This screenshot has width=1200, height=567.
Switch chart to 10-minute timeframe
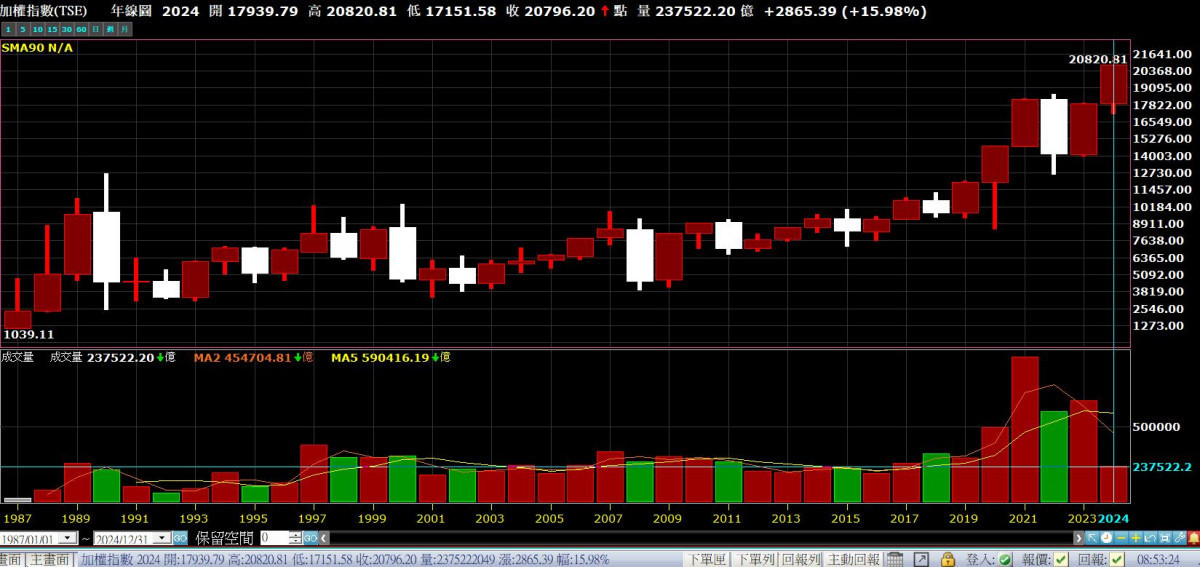click(38, 30)
